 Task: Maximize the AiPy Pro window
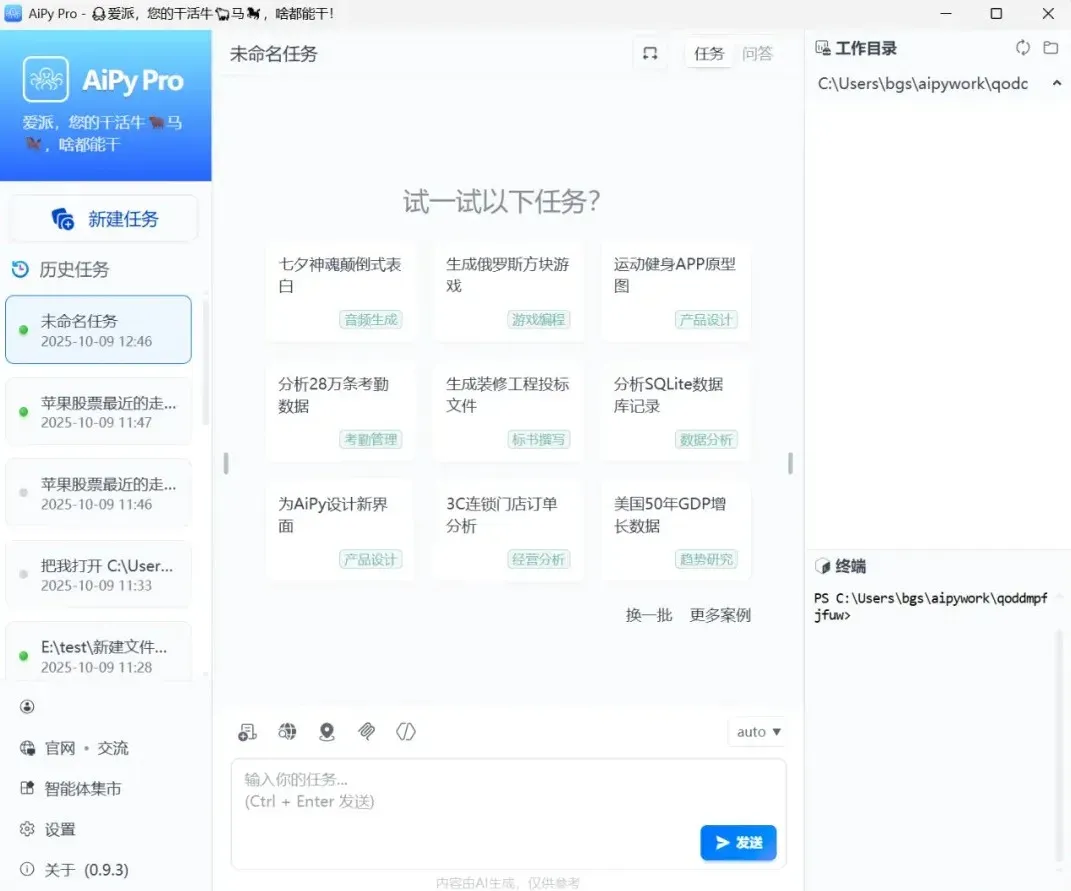click(x=997, y=14)
